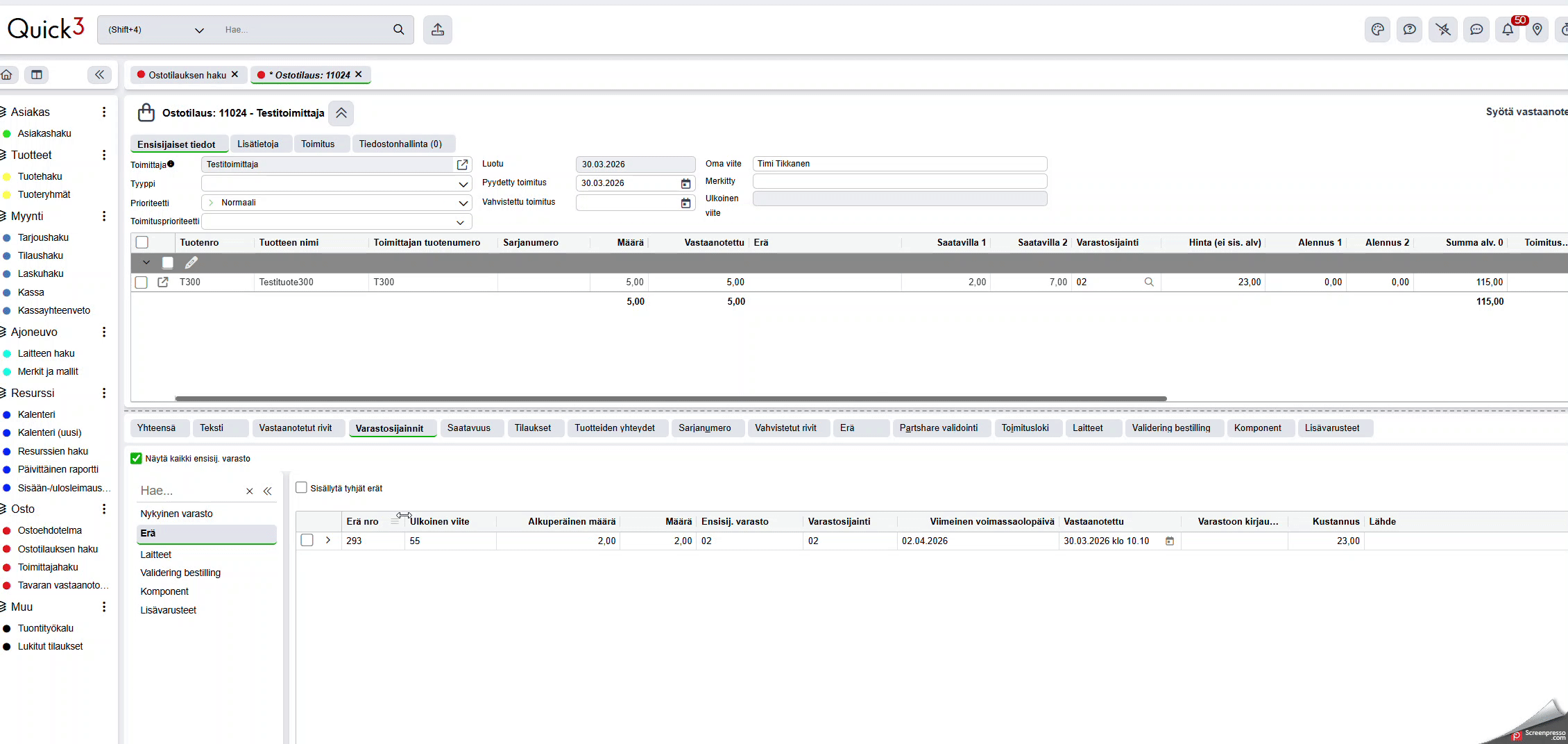Toggle the white checkbox in grey grid toolbar
1568x744 pixels.
tap(167, 262)
